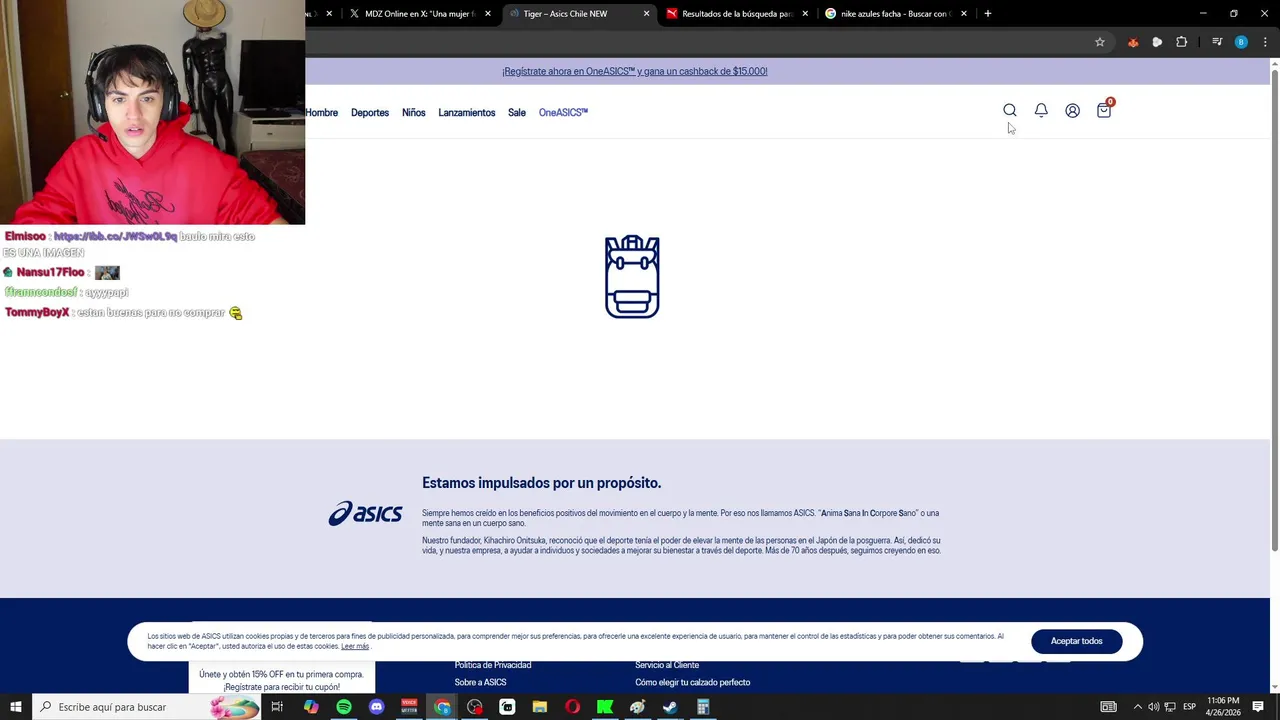Screen dimensions: 1280x720
Task: Open the Lanzamientos menu
Action: tap(467, 113)
